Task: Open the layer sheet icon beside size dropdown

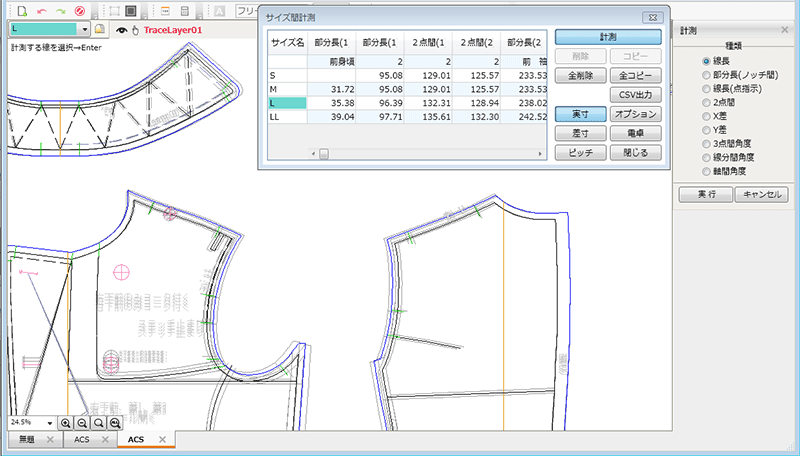Action: click(99, 29)
